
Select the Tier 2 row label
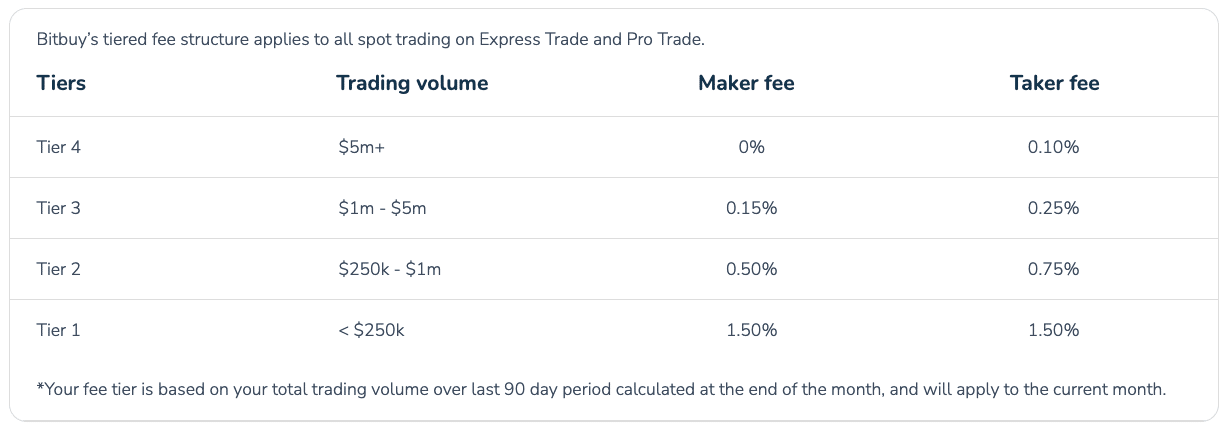pyautogui.click(x=58, y=269)
